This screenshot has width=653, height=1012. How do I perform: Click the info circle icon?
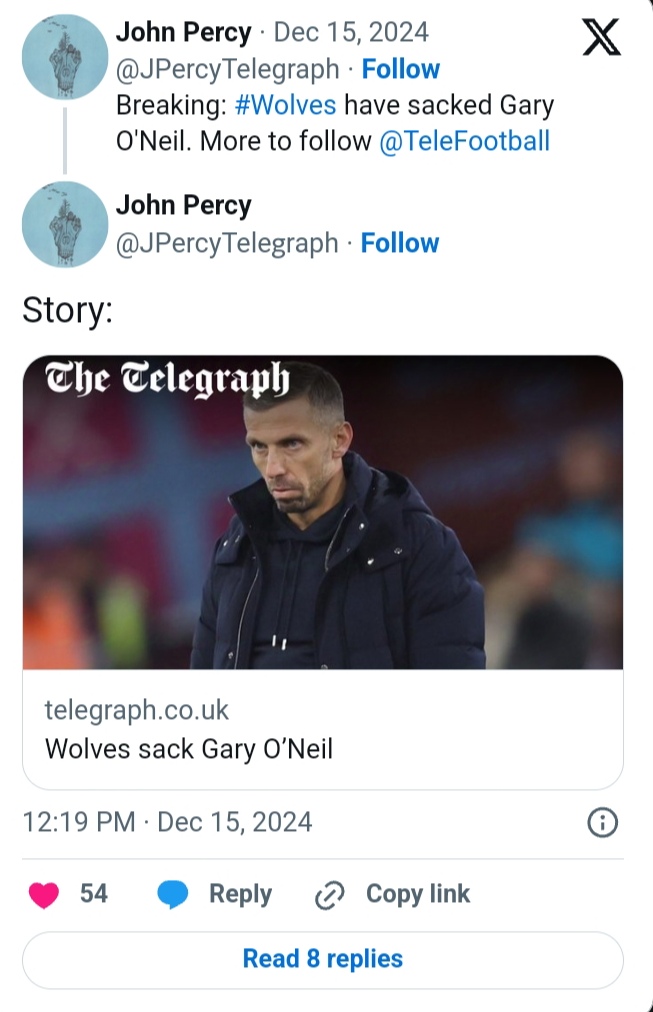(602, 823)
